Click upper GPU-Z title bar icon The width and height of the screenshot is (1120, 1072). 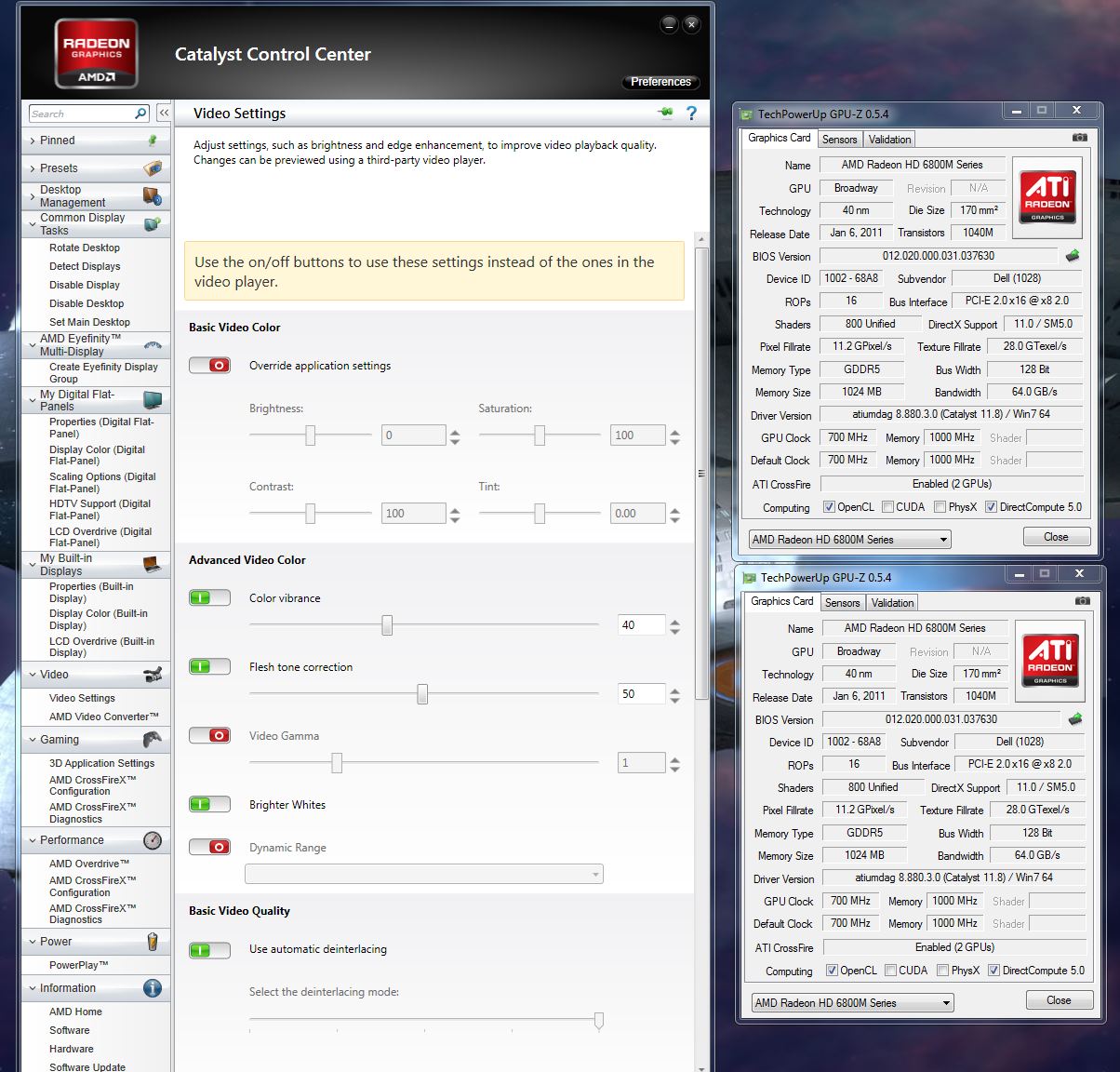coord(746,114)
